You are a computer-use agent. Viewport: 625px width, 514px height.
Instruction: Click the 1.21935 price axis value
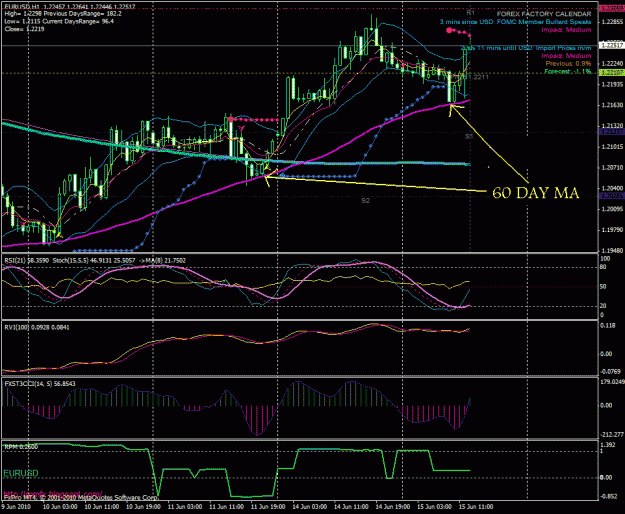(612, 84)
